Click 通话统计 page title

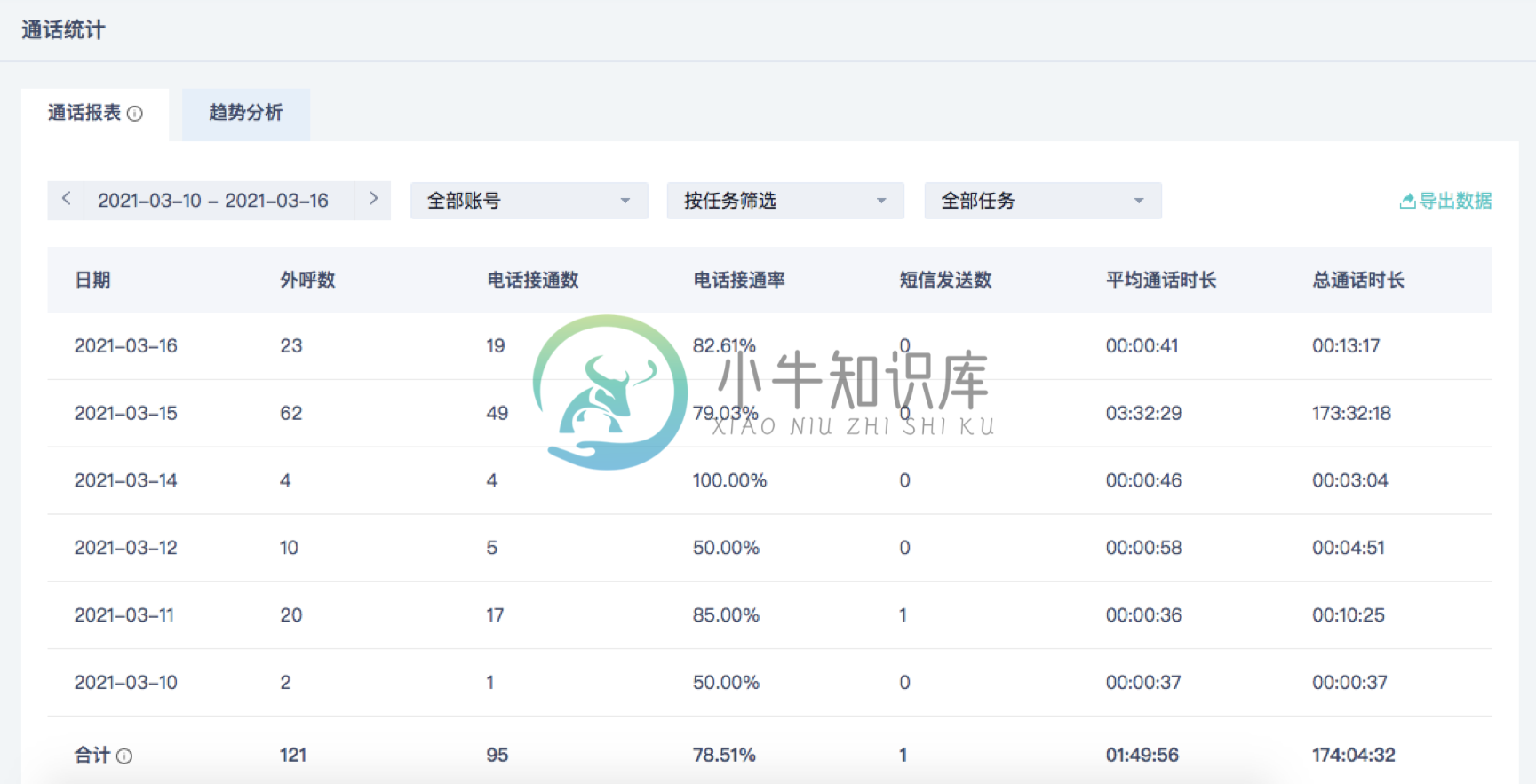pos(63,30)
